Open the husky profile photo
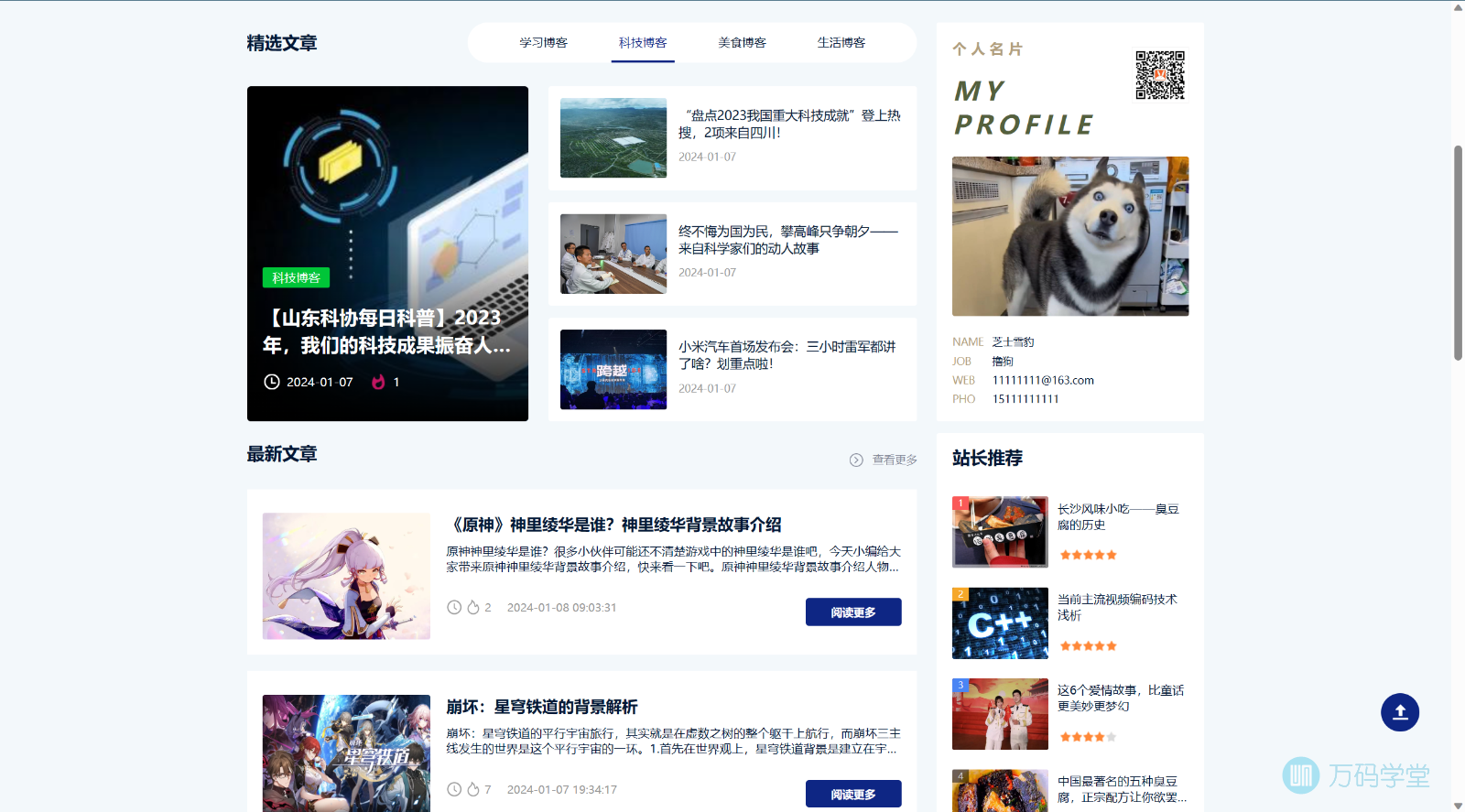This screenshot has width=1465, height=812. click(1069, 236)
